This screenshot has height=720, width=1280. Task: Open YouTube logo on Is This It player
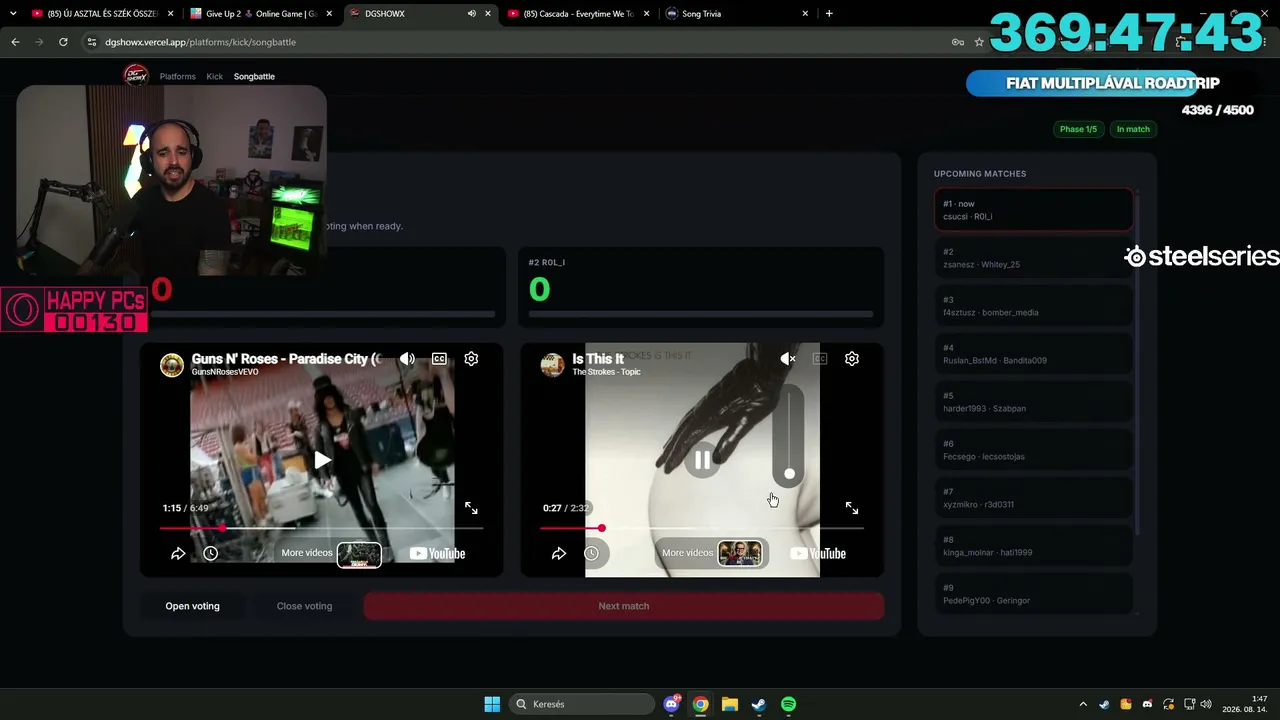pyautogui.click(x=818, y=554)
